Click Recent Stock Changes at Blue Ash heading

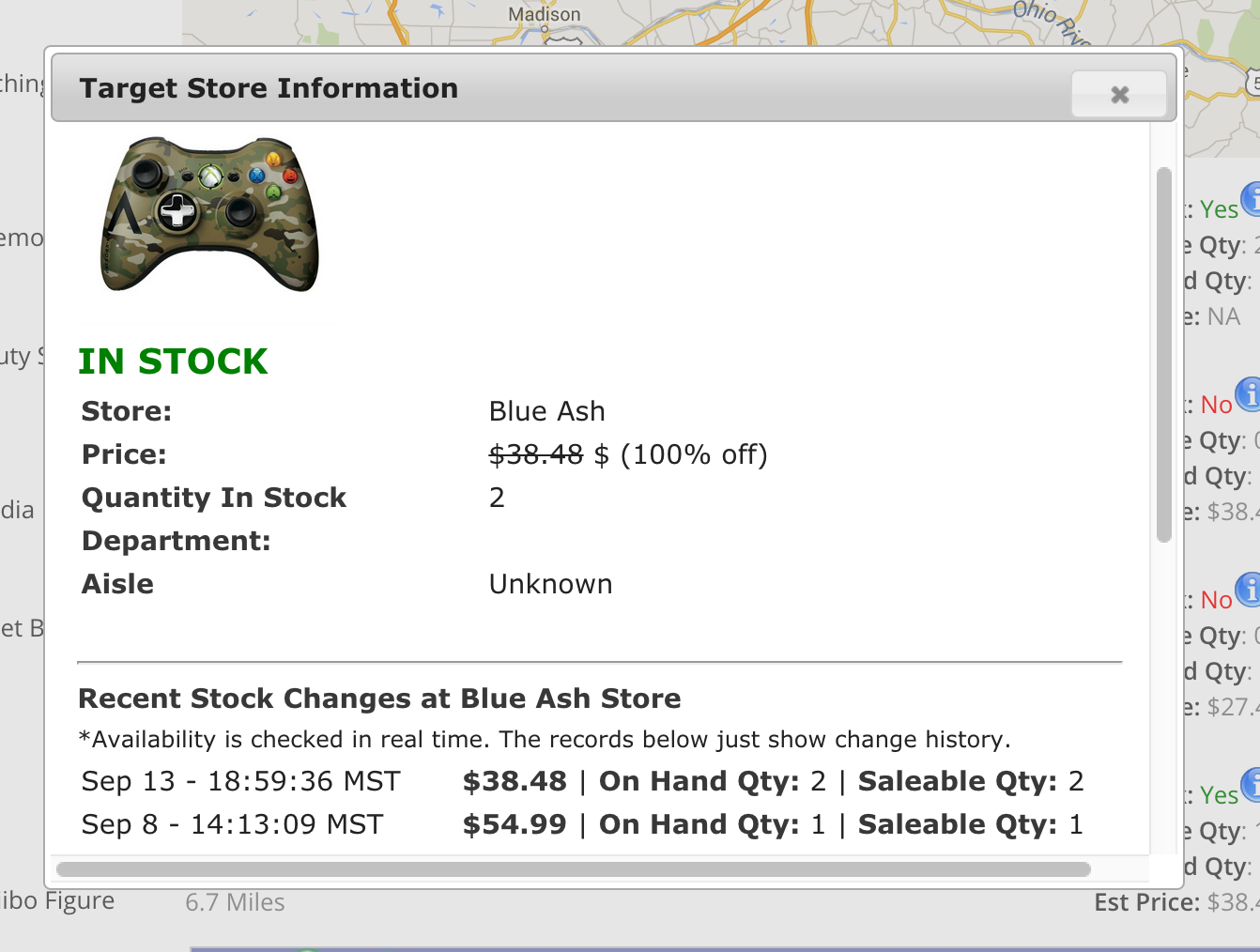(379, 699)
